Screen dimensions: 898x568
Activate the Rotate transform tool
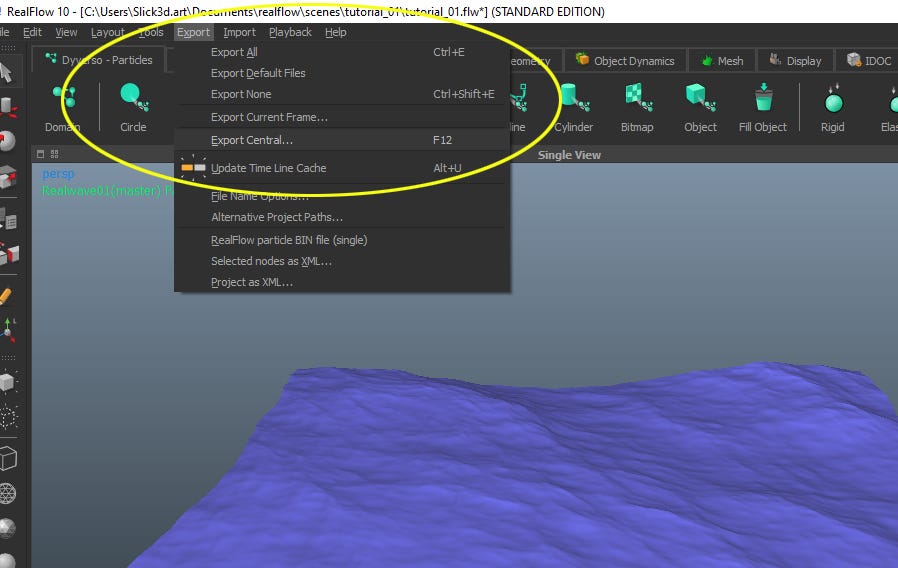point(7,141)
